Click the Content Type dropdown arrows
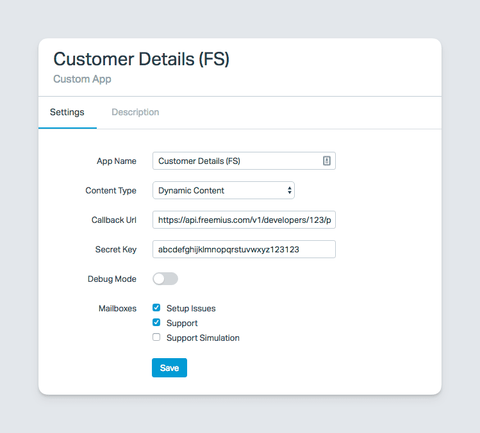Image resolution: width=480 pixels, height=433 pixels. tap(289, 190)
